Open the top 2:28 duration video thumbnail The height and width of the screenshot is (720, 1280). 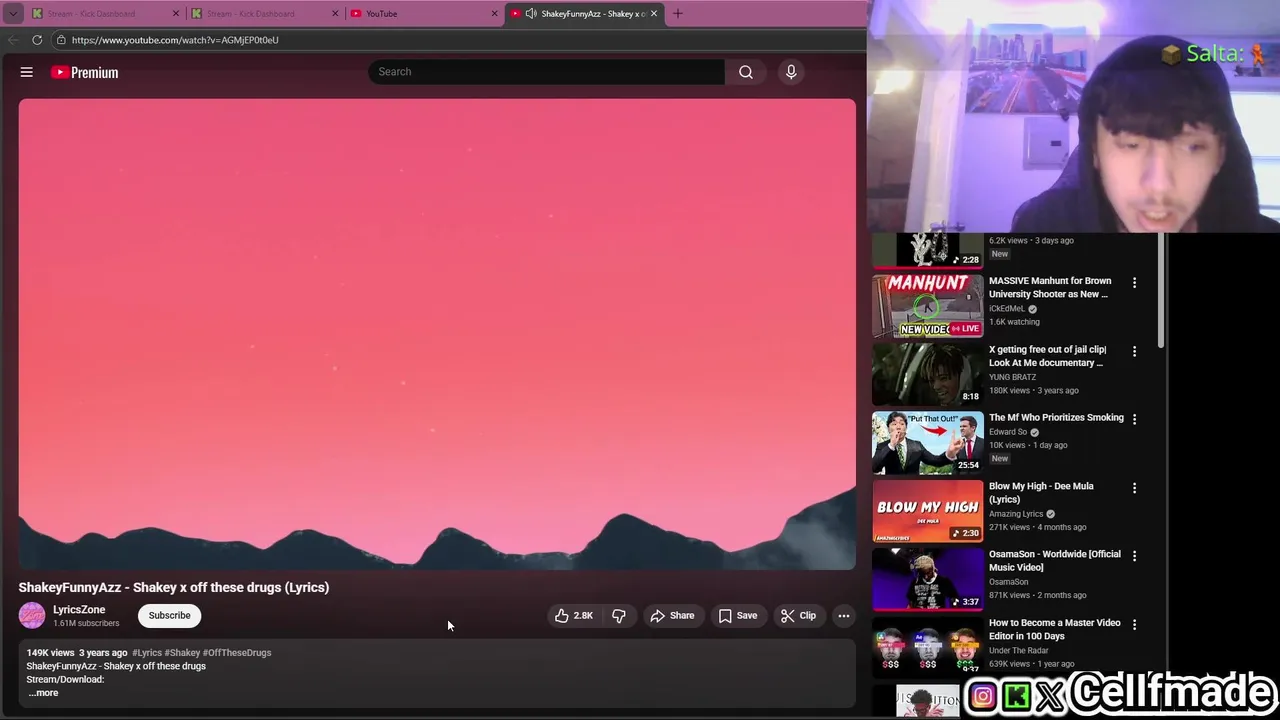(928, 250)
